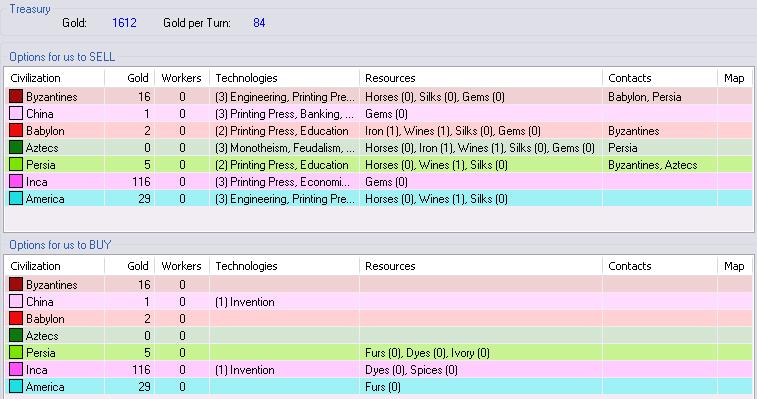Viewport: 757px width, 399px height.
Task: Sort SELL list by Map column header
Action: pyautogui.click(x=735, y=78)
